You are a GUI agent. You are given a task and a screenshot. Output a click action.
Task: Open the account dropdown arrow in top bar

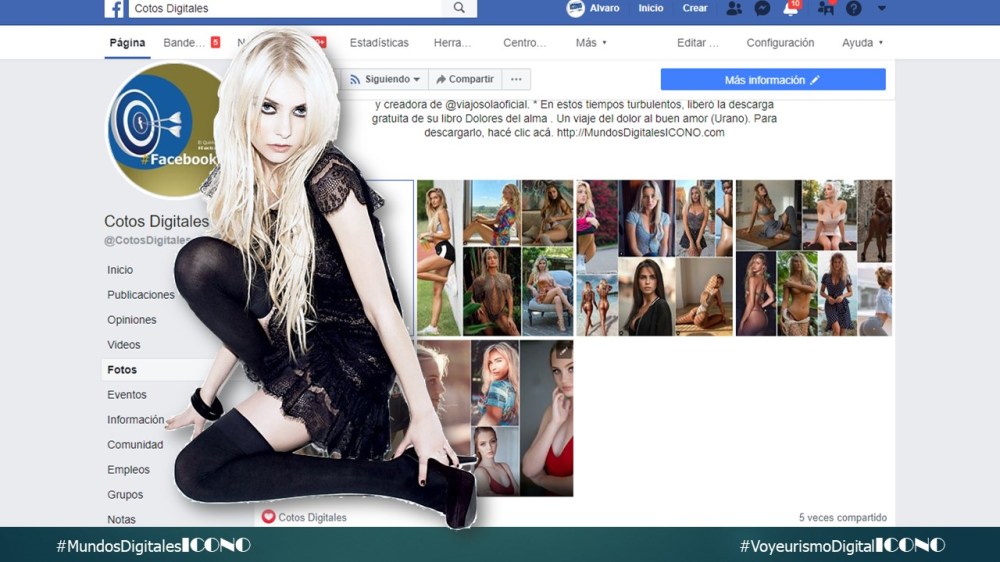point(881,8)
